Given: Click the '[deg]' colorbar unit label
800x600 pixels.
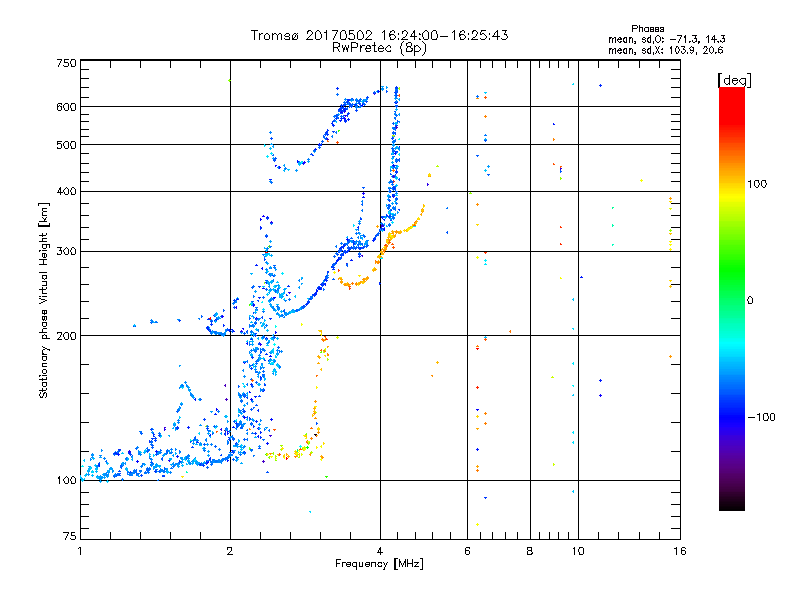Looking at the screenshot, I should (734, 80).
